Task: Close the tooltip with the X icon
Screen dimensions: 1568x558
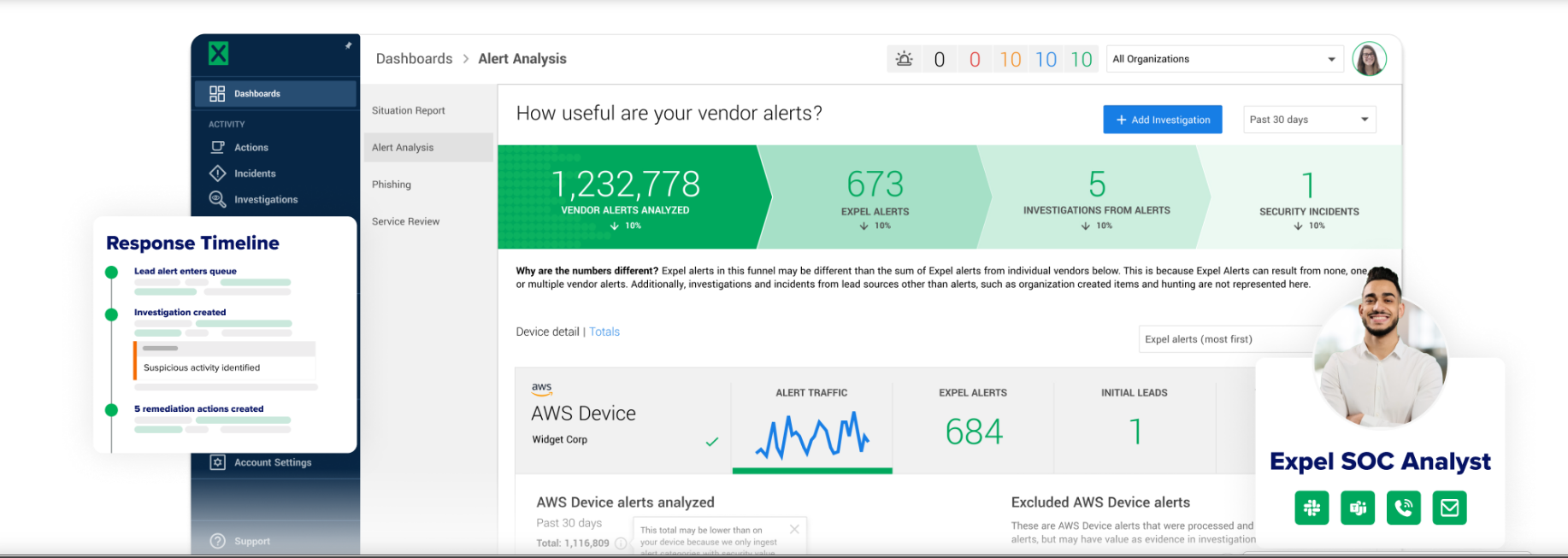Action: click(794, 529)
